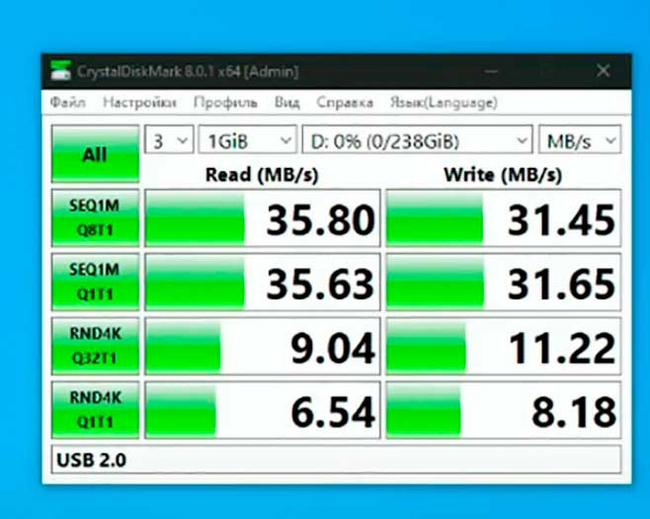Click the Write (MB/s) column header

coord(503,175)
